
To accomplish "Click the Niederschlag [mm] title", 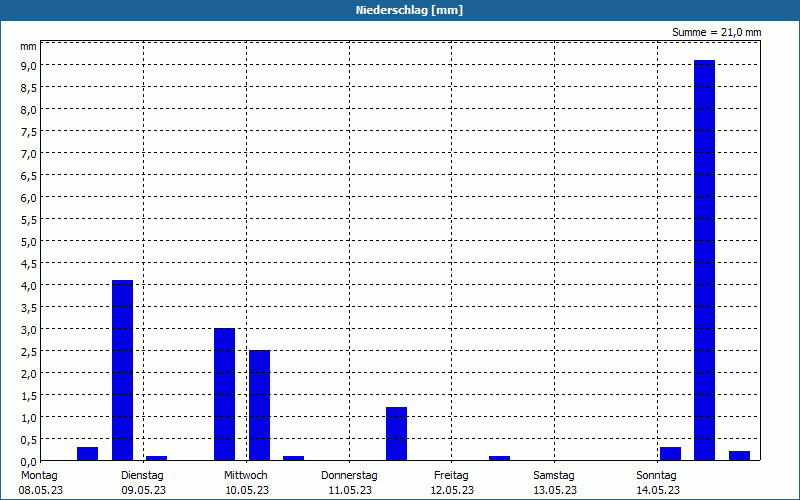I will tap(409, 10).
